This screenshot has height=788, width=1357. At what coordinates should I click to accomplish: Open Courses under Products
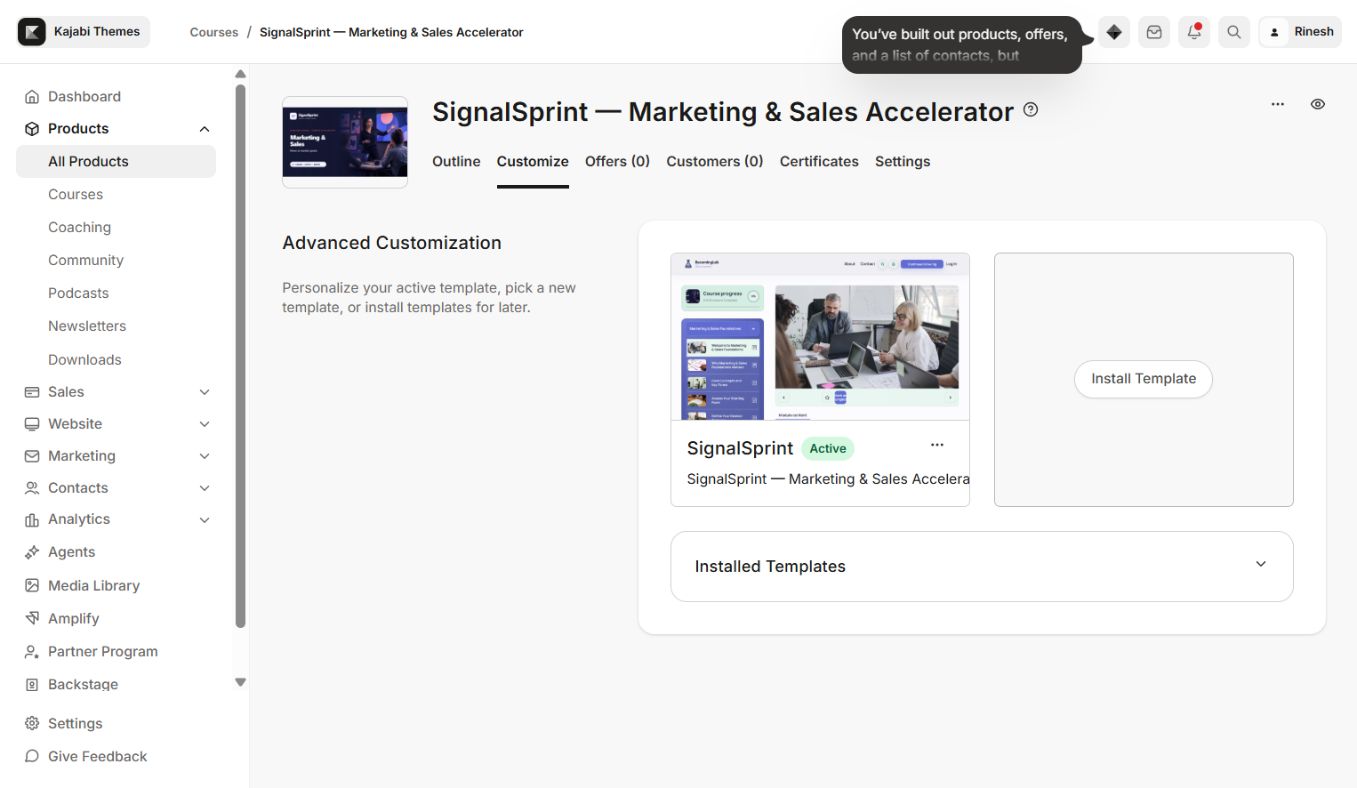[75, 194]
